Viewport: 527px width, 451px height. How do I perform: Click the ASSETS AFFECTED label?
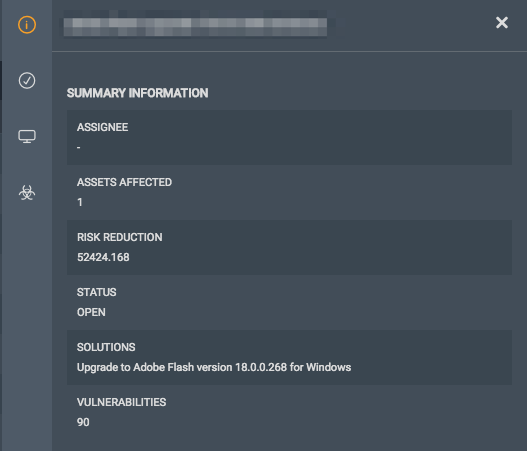coord(124,182)
